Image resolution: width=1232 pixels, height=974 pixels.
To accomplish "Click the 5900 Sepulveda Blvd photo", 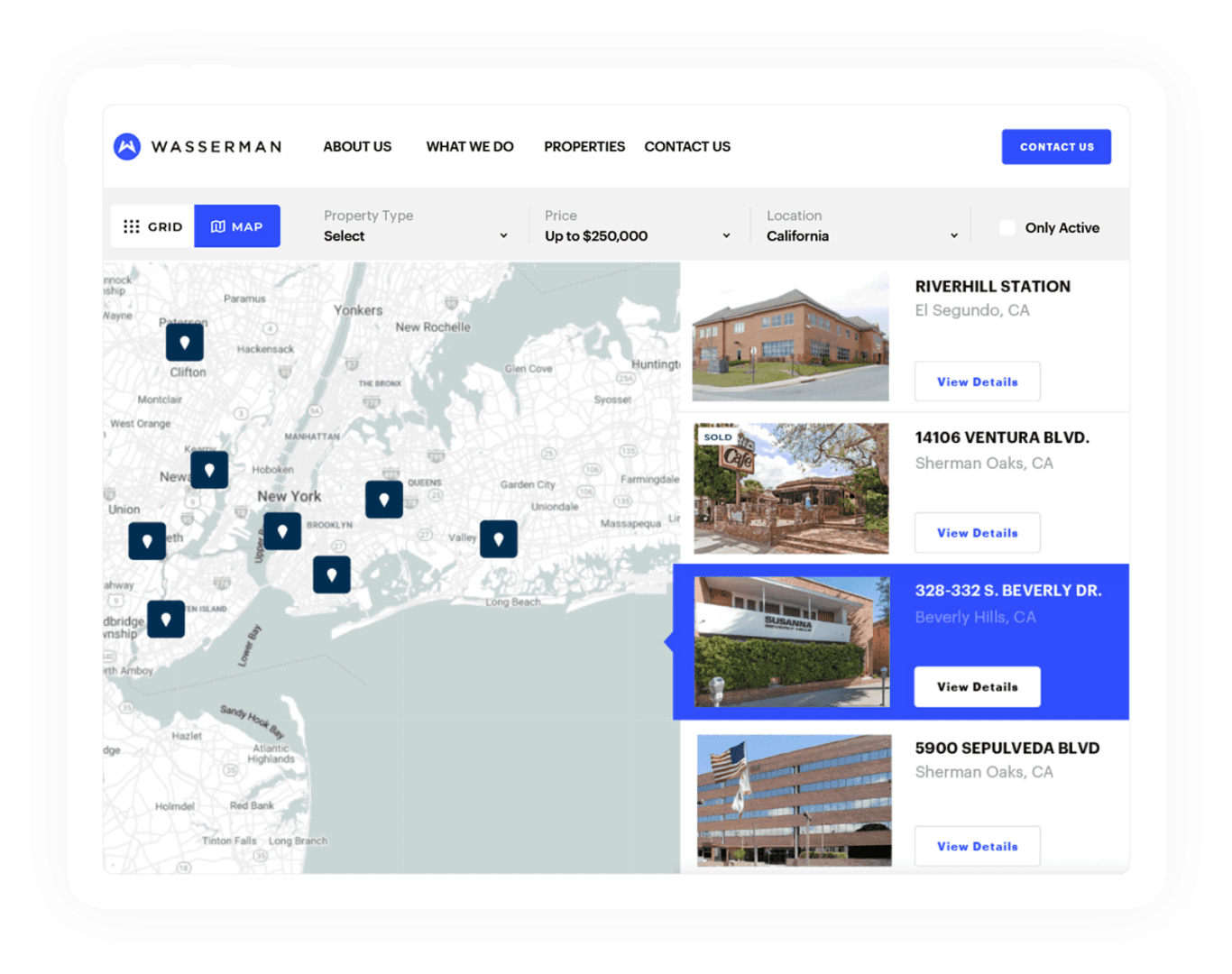I will (794, 800).
